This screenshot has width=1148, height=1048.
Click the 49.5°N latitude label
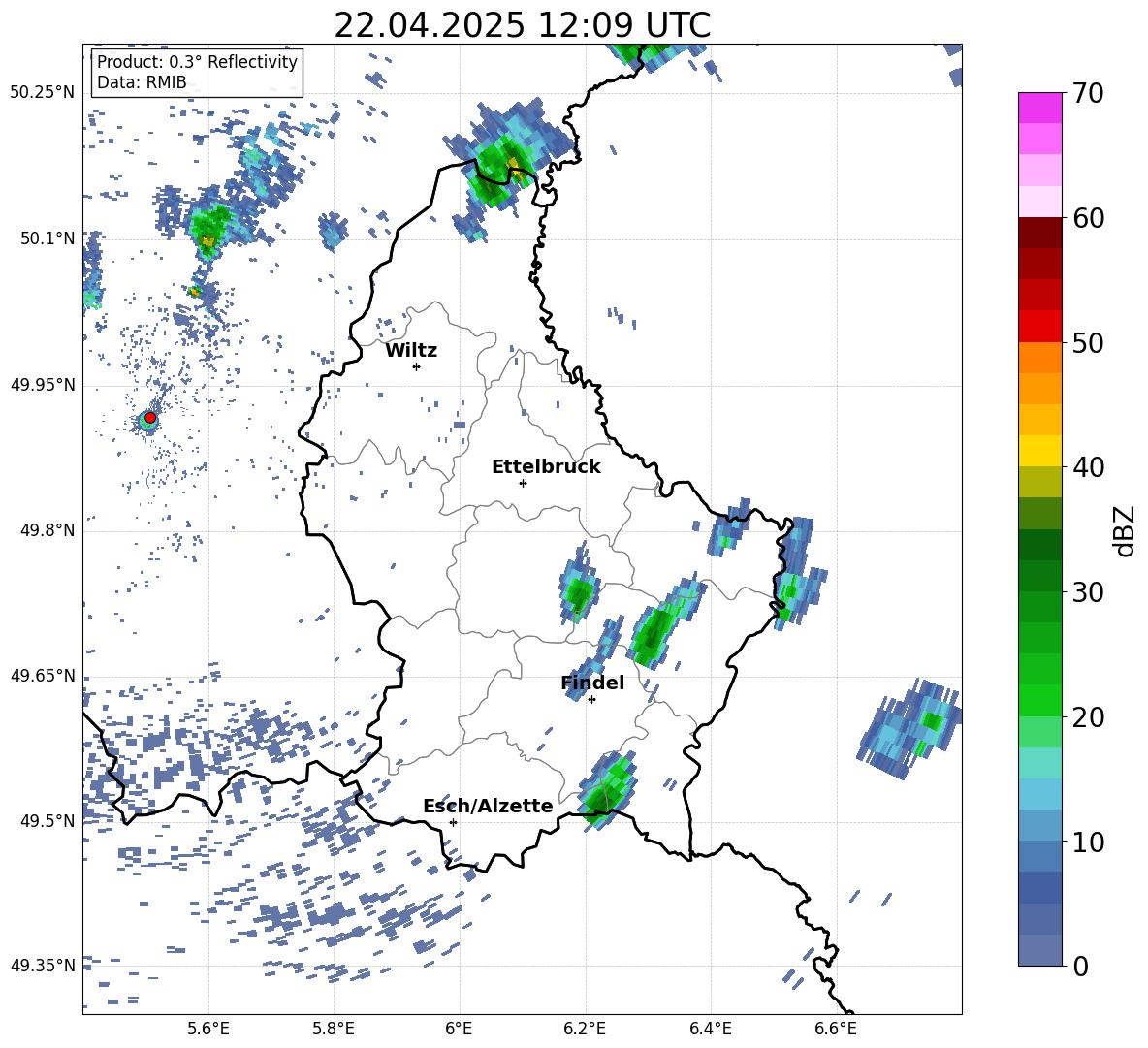click(47, 820)
